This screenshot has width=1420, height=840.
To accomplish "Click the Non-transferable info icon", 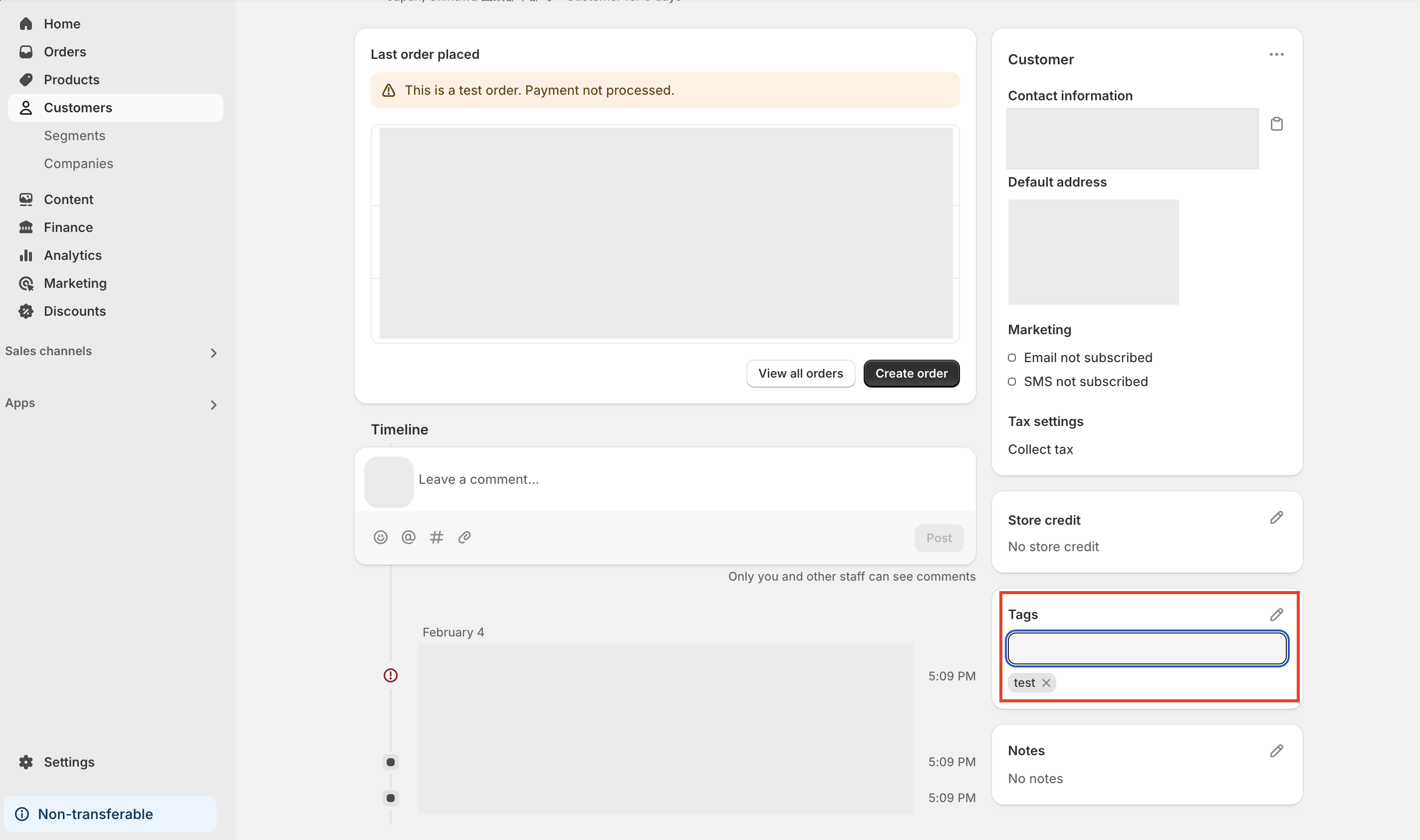I will (x=22, y=814).
